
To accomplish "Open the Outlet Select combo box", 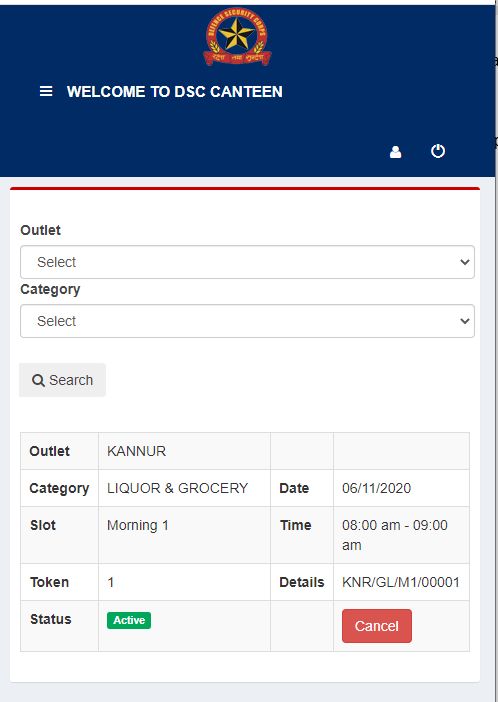I will point(247,262).
